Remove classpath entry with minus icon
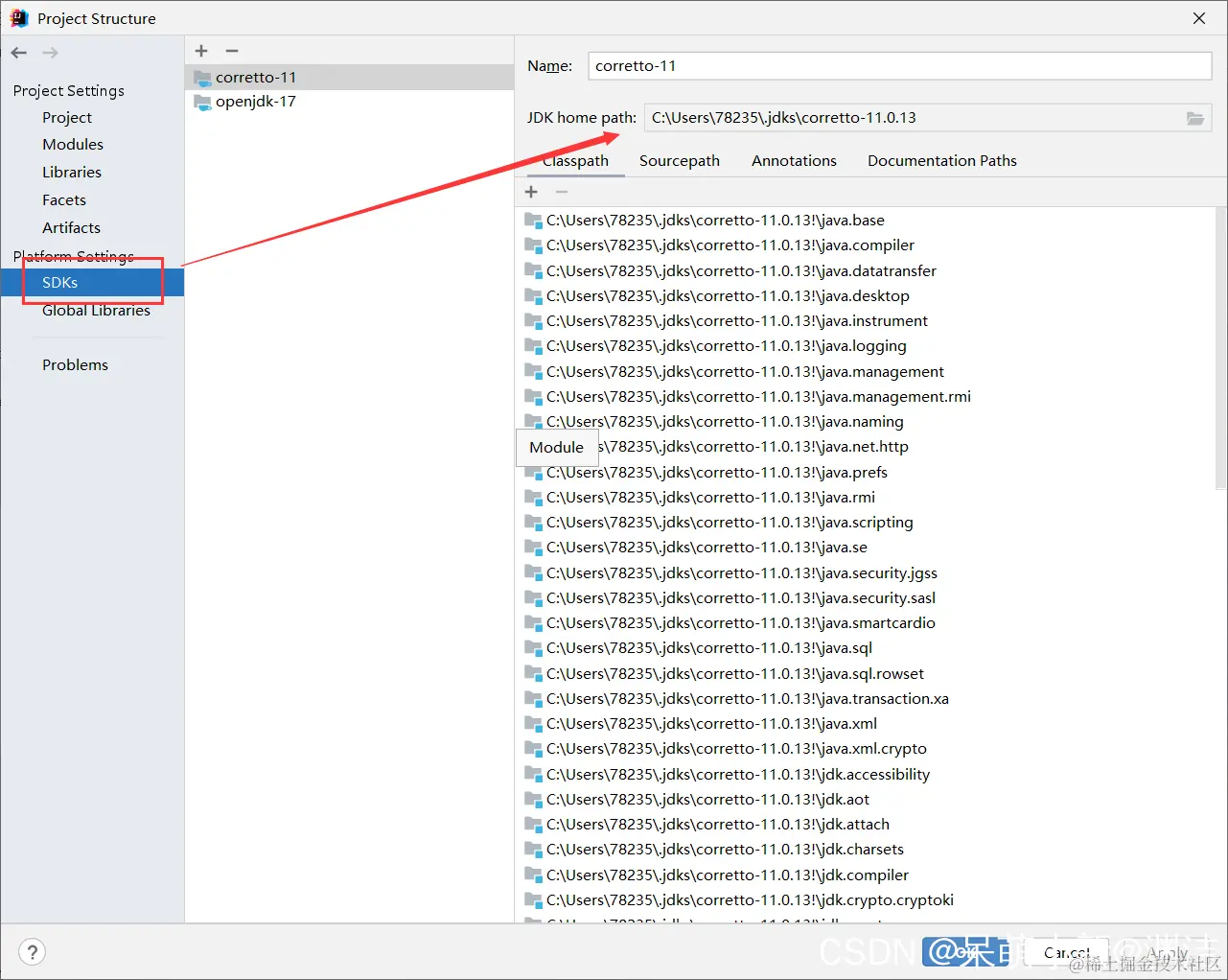 point(562,192)
